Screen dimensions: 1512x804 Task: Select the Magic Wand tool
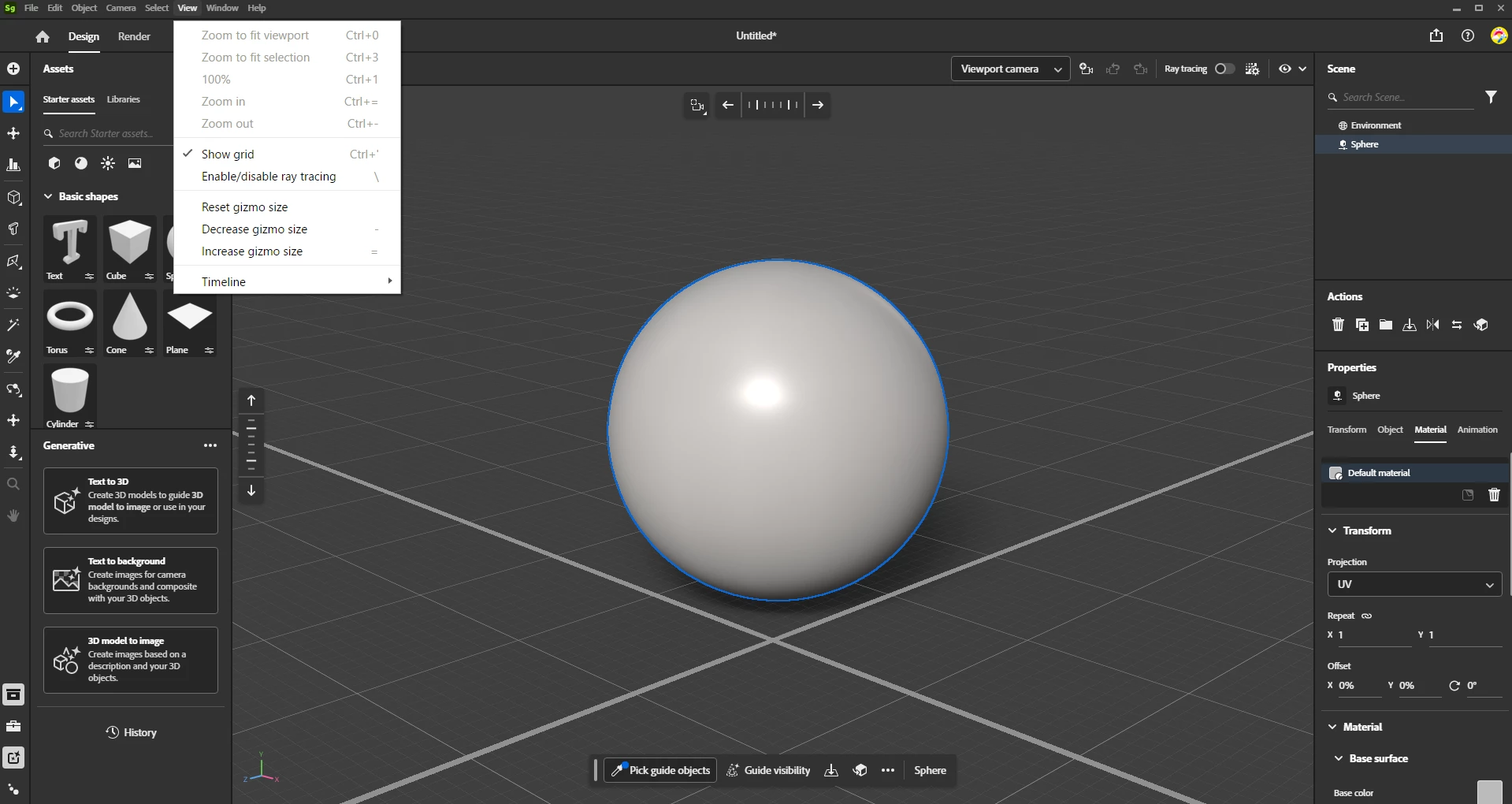coord(13,325)
